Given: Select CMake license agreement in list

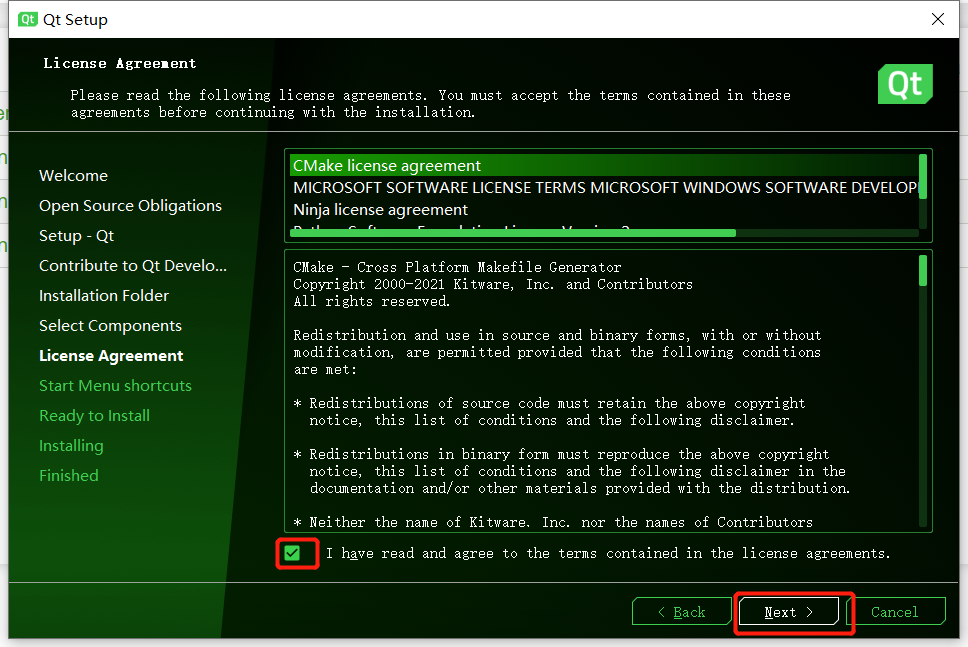Looking at the screenshot, I should click(604, 165).
